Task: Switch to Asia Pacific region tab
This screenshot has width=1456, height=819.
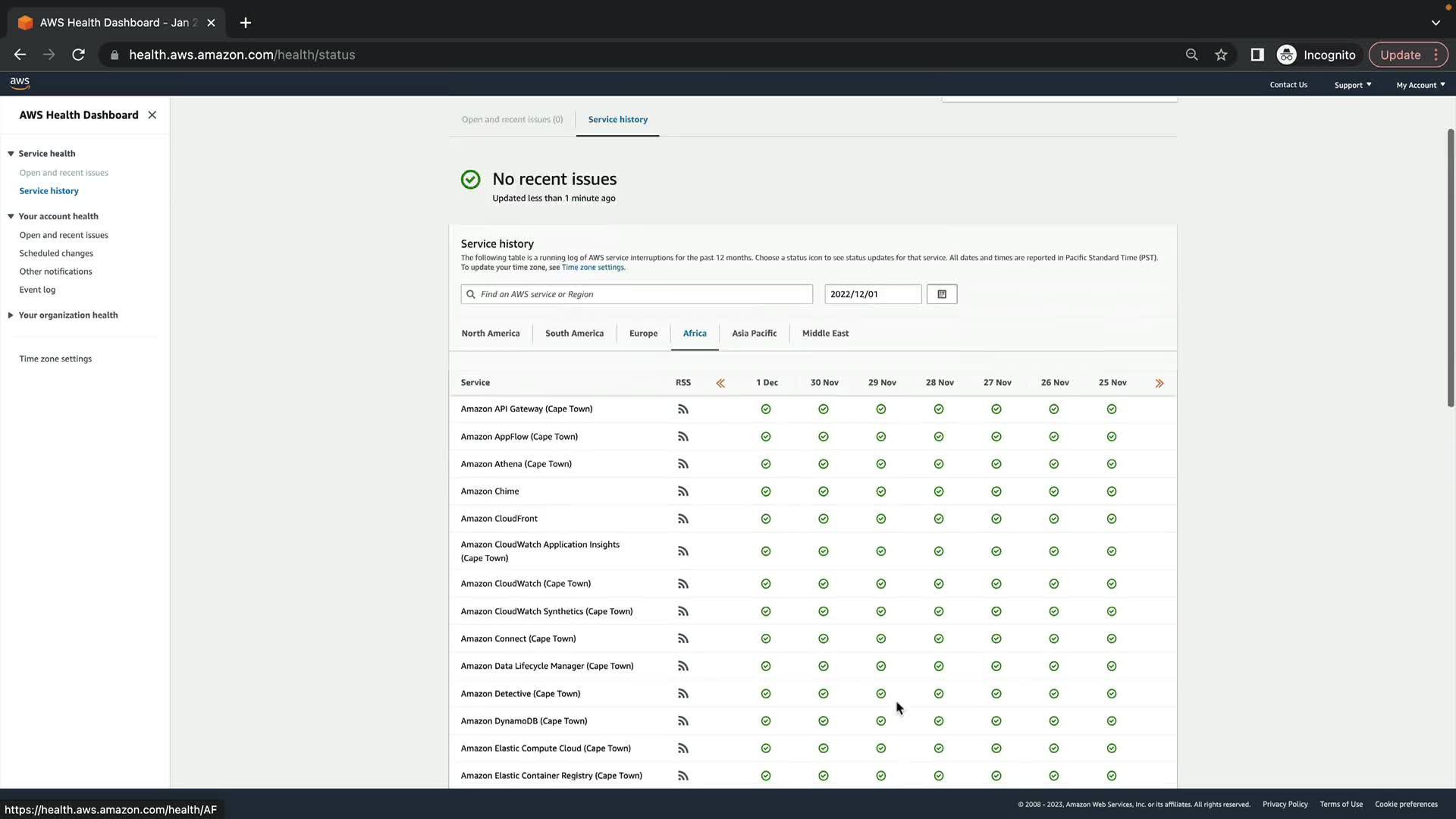Action: pyautogui.click(x=754, y=334)
